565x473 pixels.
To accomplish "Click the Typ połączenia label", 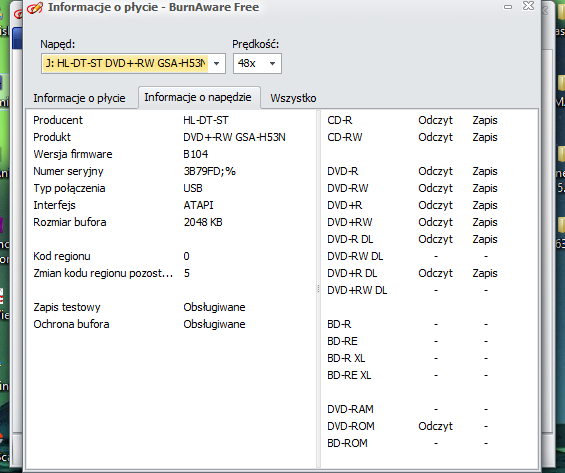I will pyautogui.click(x=69, y=188).
